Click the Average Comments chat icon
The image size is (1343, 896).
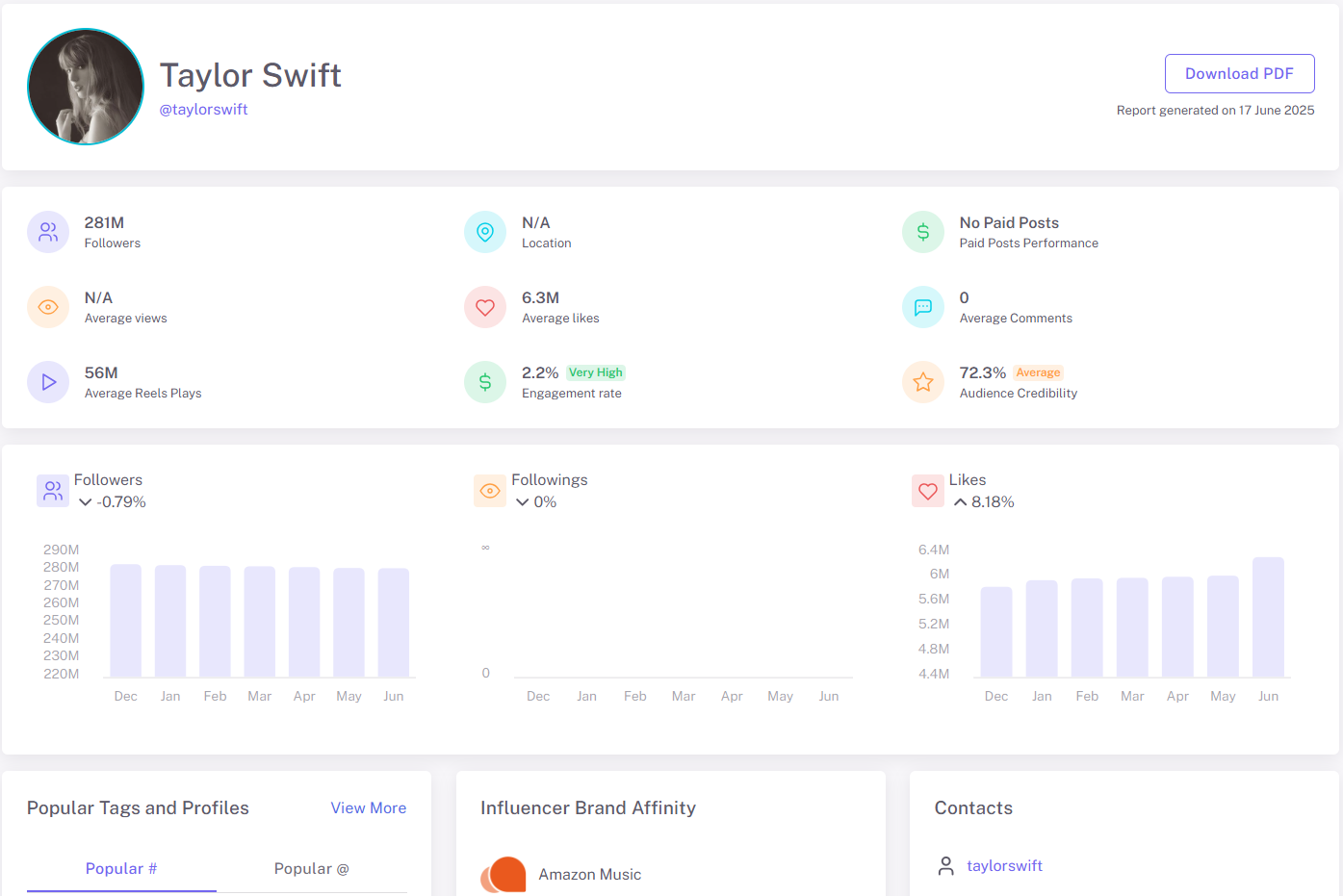(923, 307)
